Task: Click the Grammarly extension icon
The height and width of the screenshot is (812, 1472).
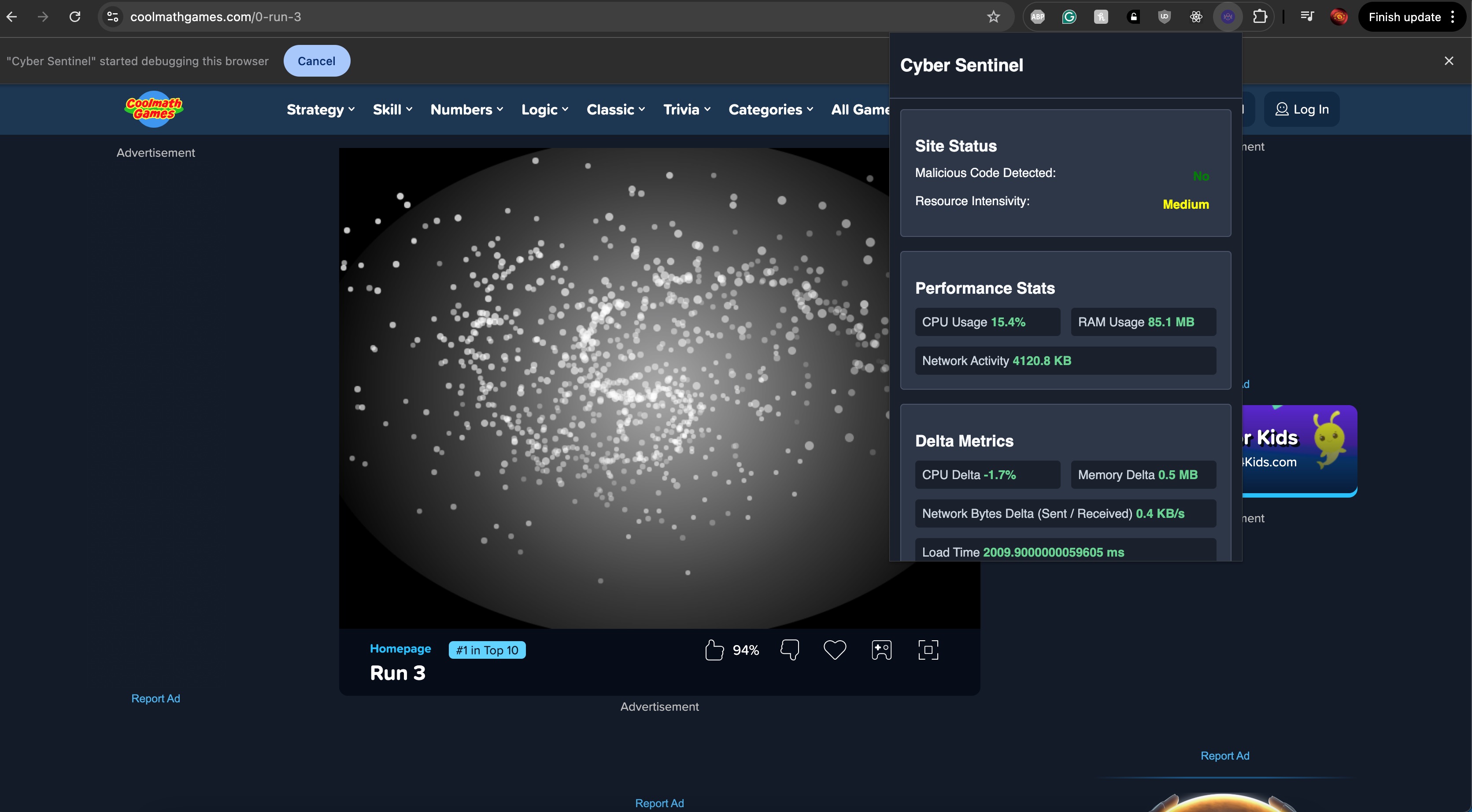Action: point(1069,17)
